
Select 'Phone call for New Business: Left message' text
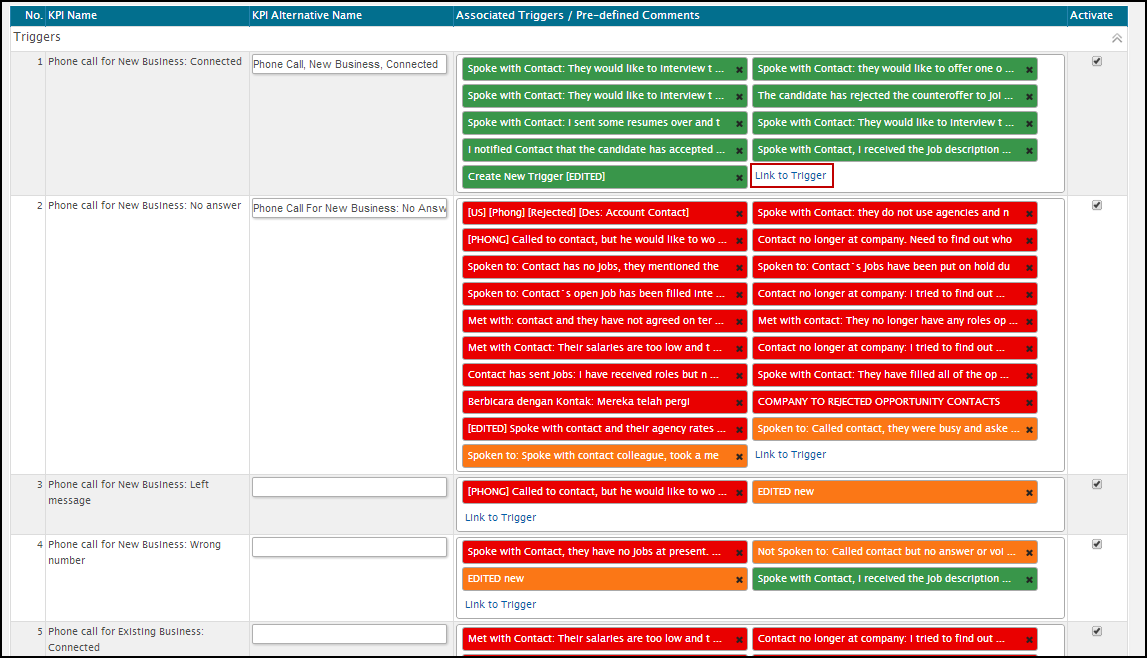(129, 492)
